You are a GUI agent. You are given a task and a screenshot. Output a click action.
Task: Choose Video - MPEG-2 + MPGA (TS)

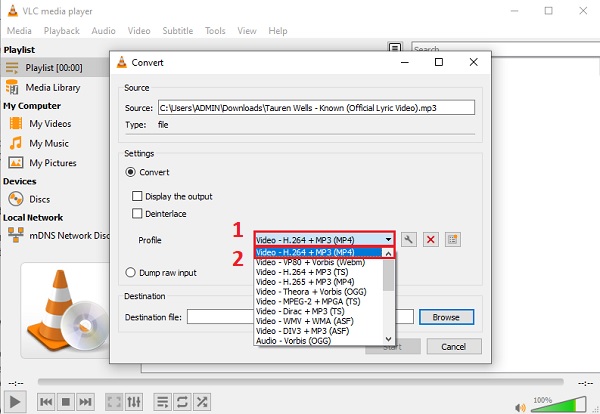tap(318, 302)
